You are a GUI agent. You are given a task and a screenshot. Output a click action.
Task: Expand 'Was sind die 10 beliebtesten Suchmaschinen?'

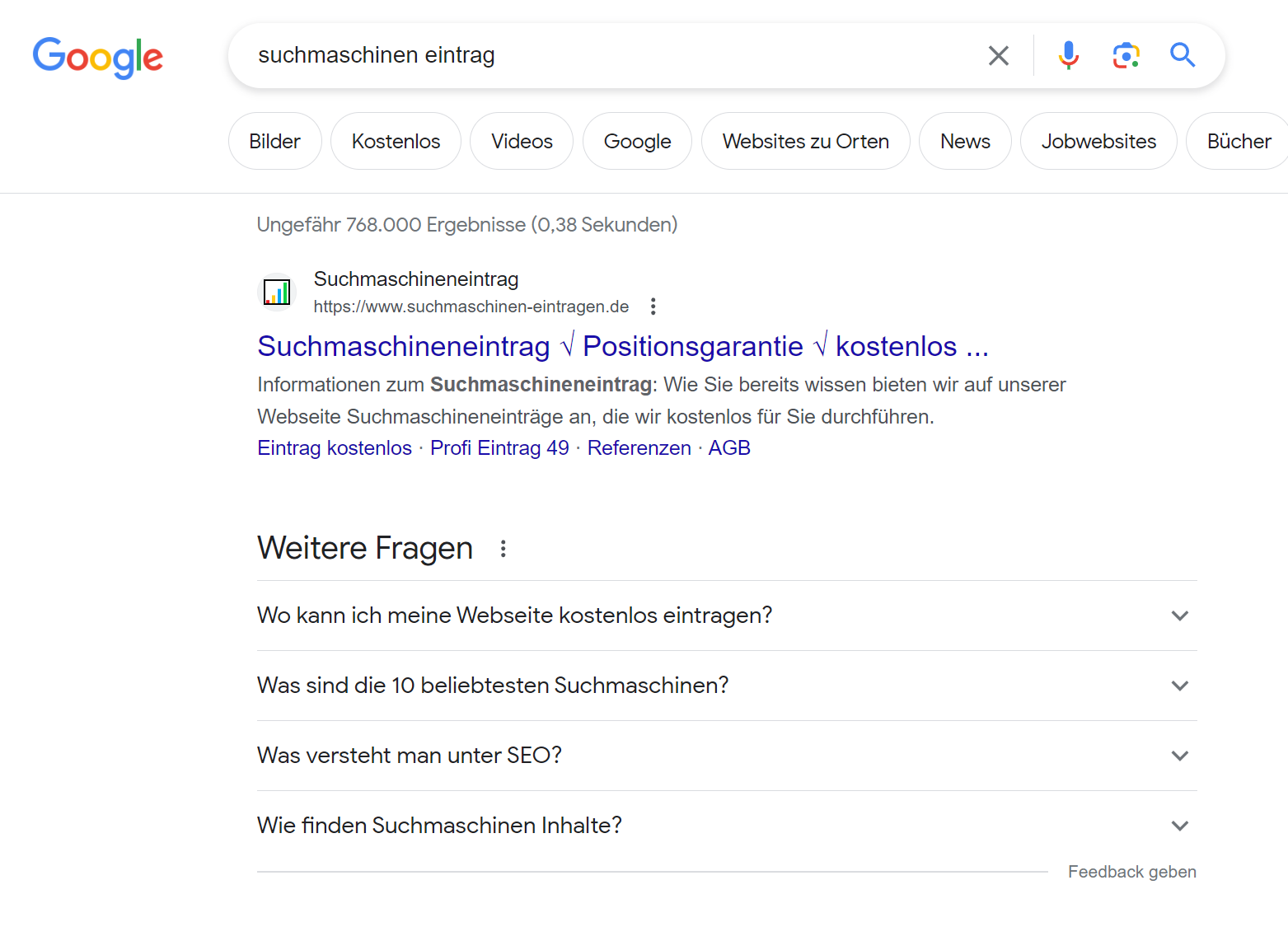tap(1179, 686)
